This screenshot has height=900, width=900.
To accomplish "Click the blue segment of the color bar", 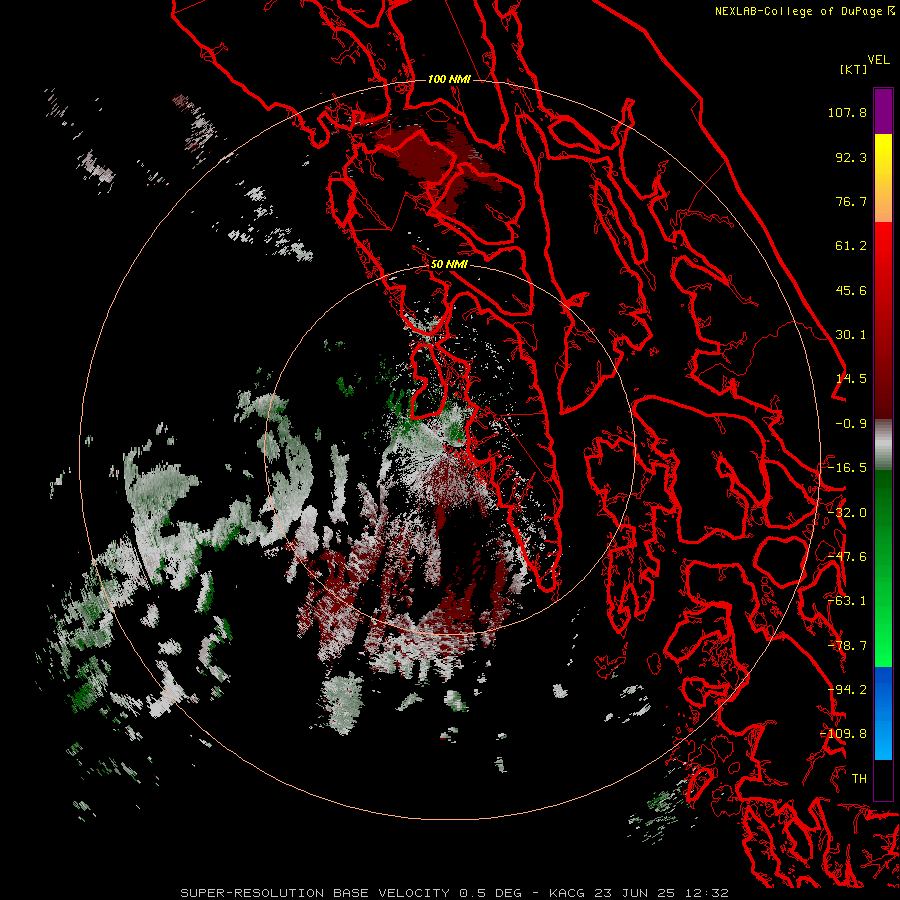I will click(883, 713).
